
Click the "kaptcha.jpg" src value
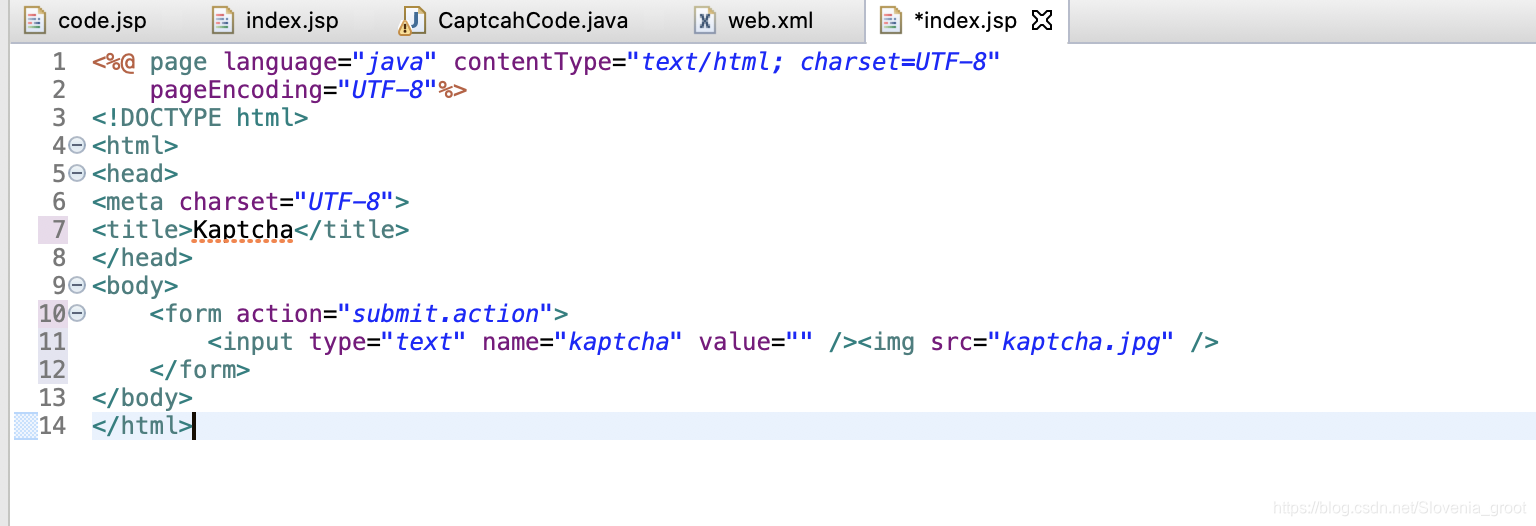[x=1082, y=342]
